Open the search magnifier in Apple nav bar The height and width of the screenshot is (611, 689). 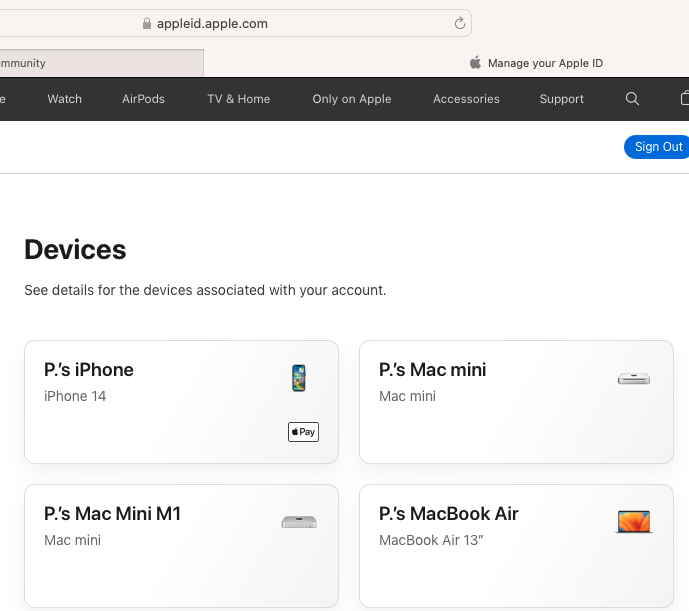pyautogui.click(x=632, y=98)
